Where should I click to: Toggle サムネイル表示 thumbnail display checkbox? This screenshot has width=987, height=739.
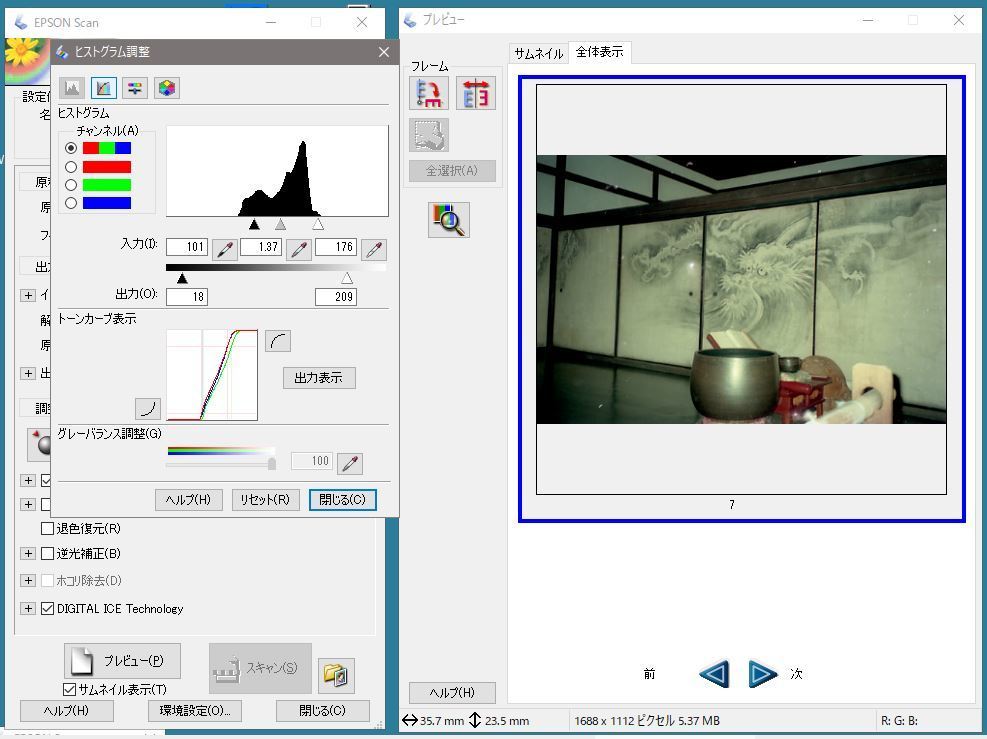(70, 689)
